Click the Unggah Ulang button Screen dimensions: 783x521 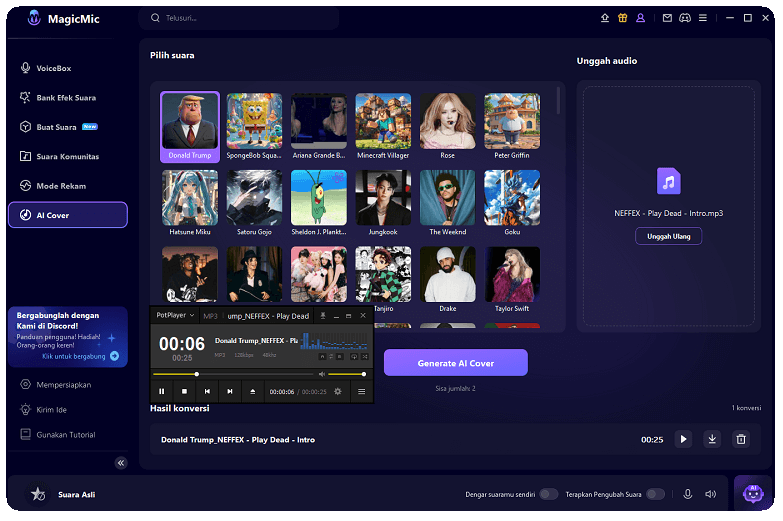pos(669,236)
